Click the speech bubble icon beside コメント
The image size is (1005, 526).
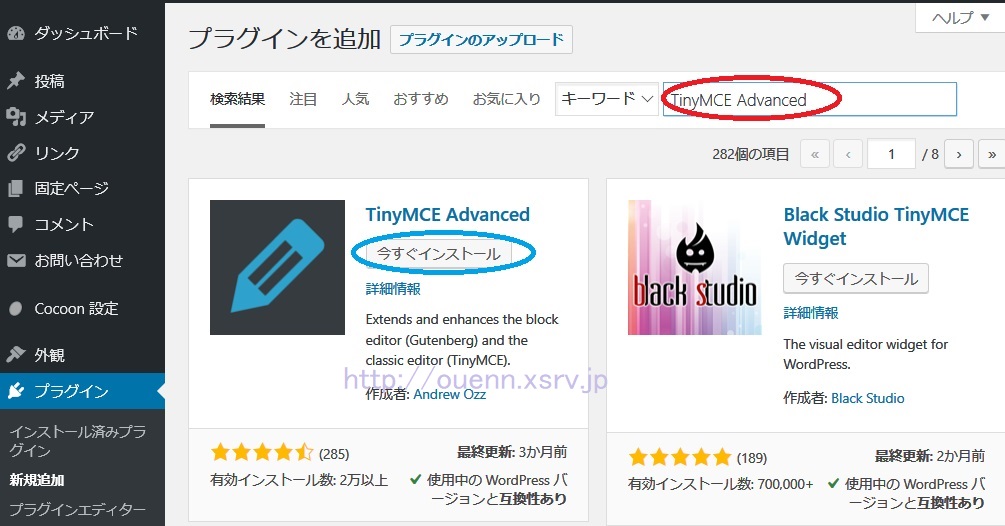coord(16,224)
